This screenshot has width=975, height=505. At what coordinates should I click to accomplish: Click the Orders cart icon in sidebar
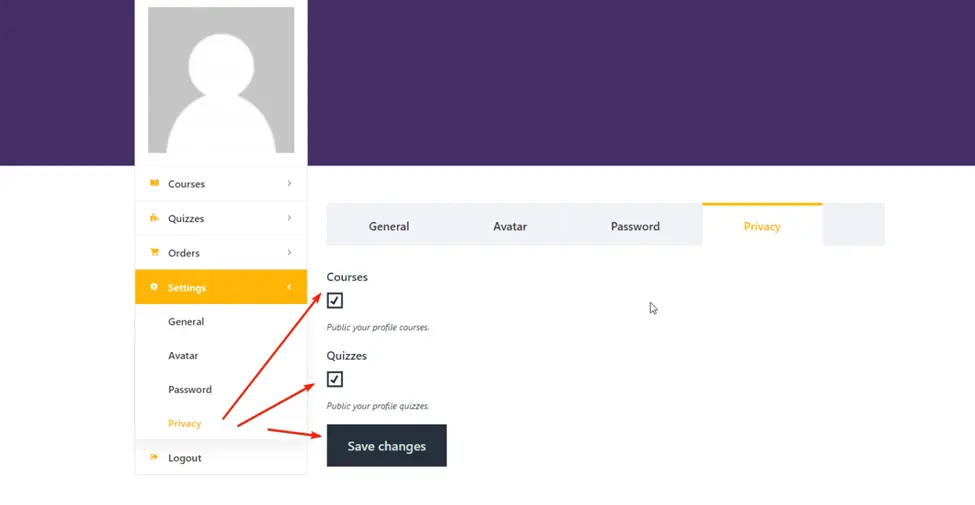154,252
